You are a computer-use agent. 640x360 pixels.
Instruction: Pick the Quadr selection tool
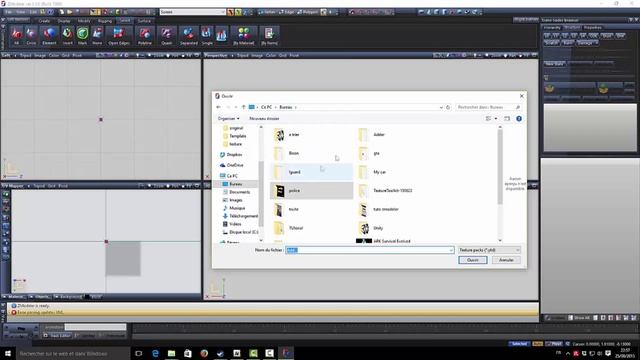pos(167,36)
